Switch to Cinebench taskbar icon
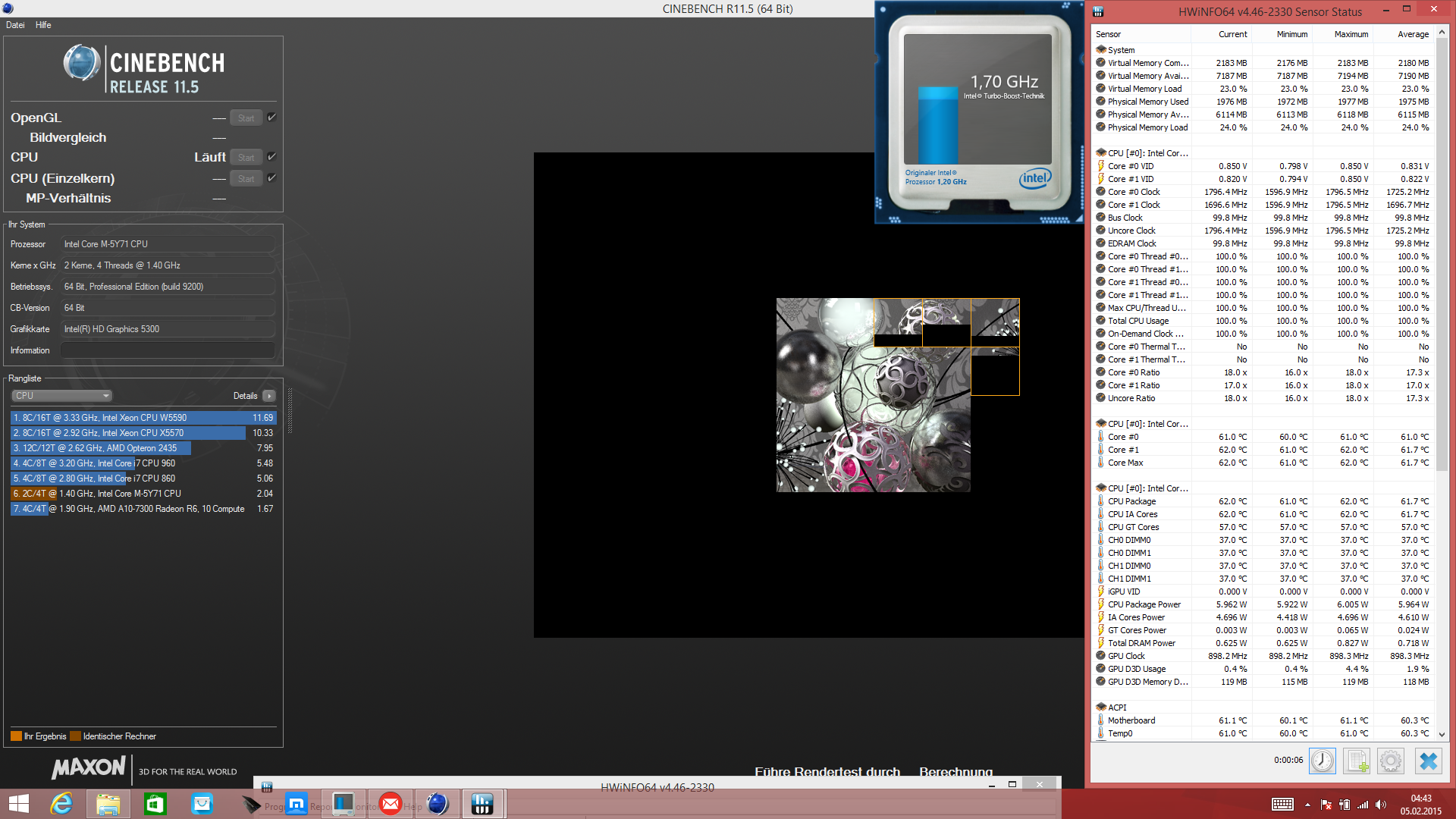Screen dimensions: 1456x819 coord(438,804)
